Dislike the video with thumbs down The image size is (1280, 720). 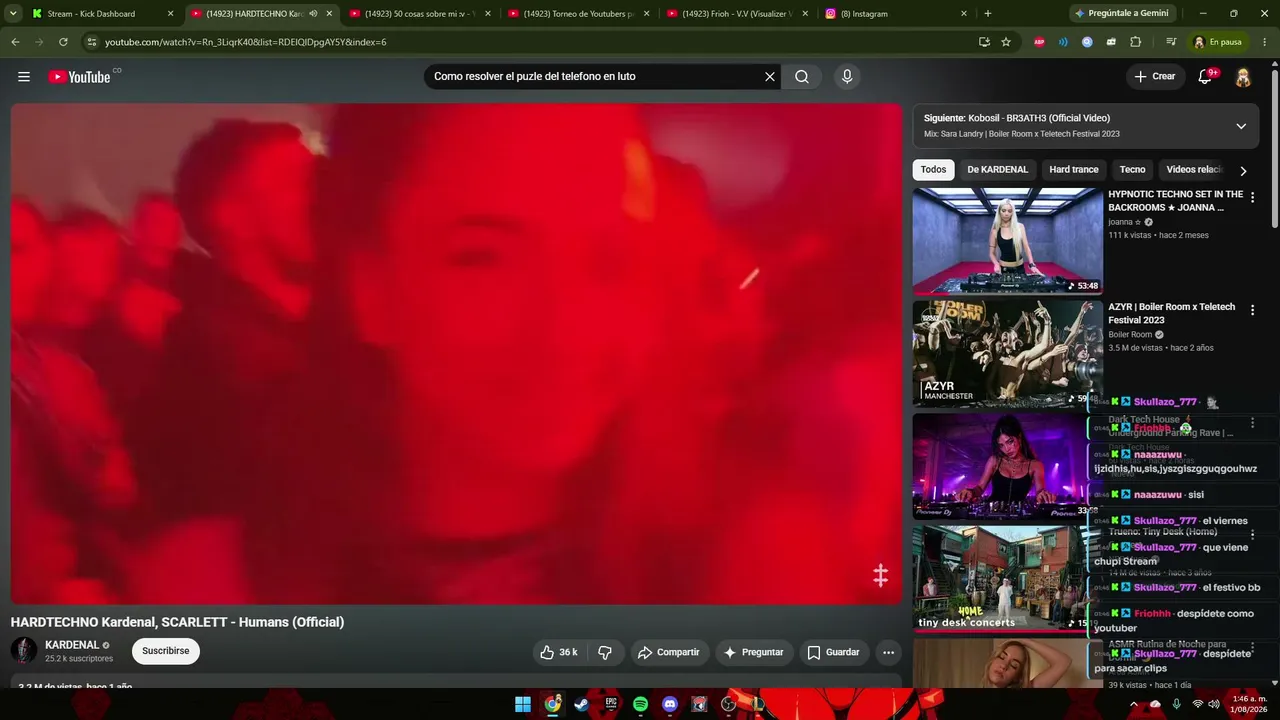(605, 652)
